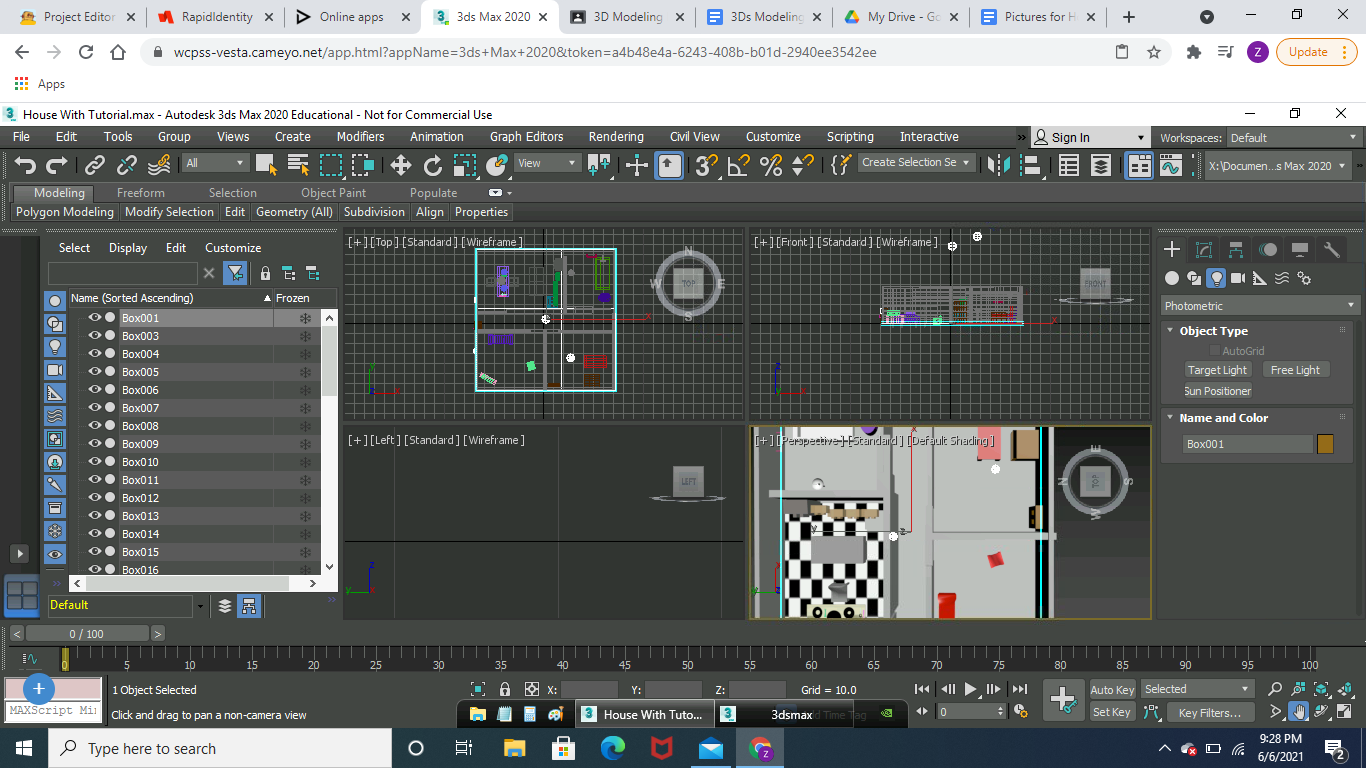Toggle the 3D Snaps button
The image size is (1366, 768).
click(706, 165)
